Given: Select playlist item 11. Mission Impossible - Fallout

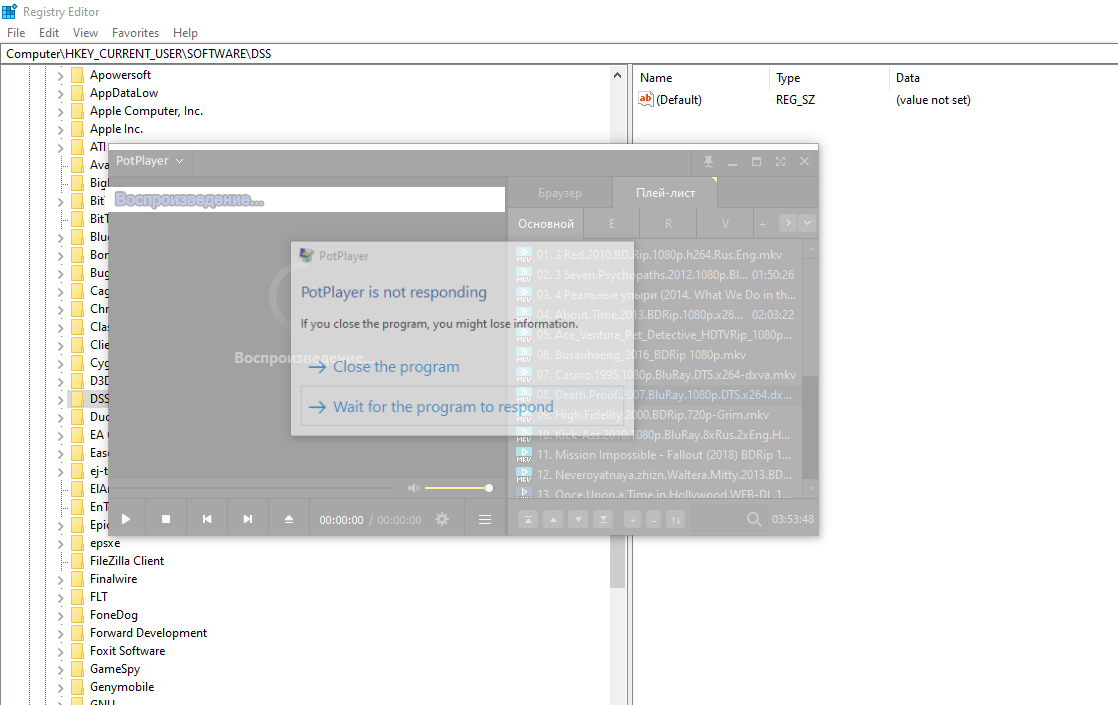Looking at the screenshot, I should tap(656, 454).
